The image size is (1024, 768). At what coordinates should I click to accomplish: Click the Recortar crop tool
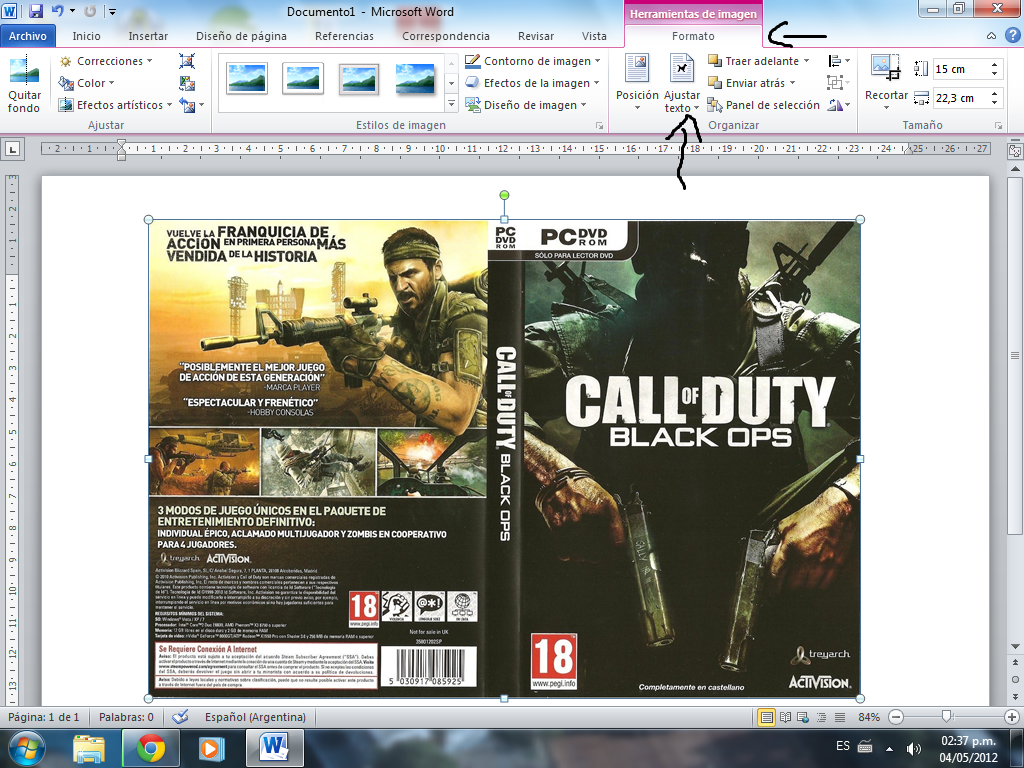[x=886, y=84]
